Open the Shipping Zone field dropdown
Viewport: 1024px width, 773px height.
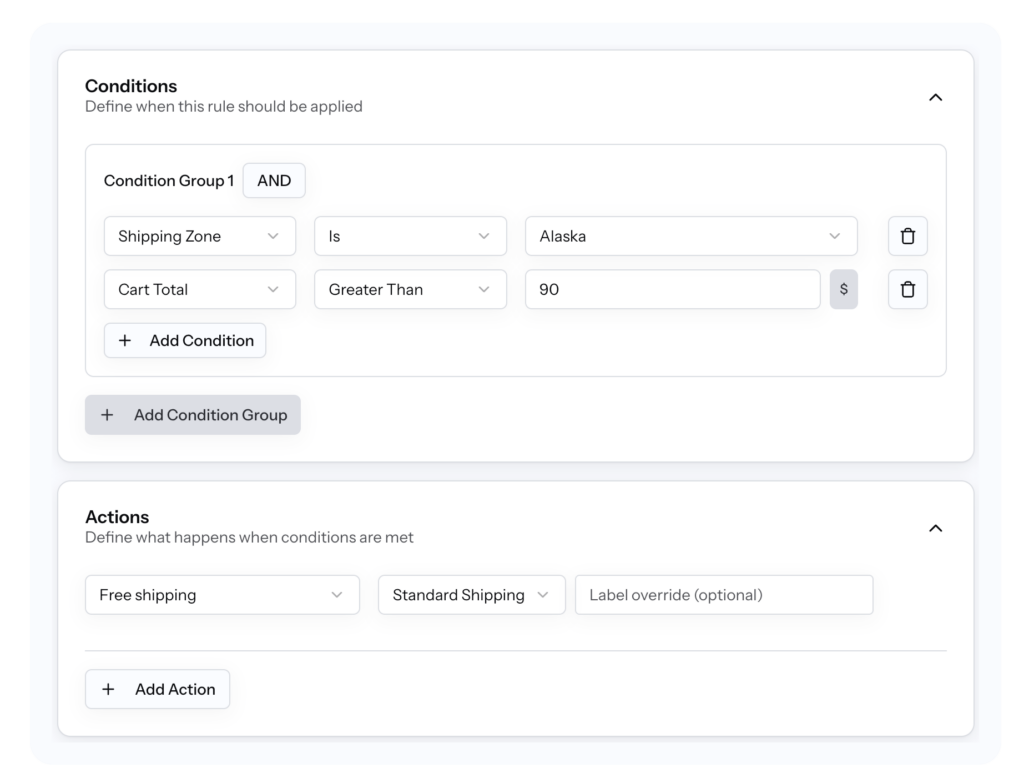(199, 236)
